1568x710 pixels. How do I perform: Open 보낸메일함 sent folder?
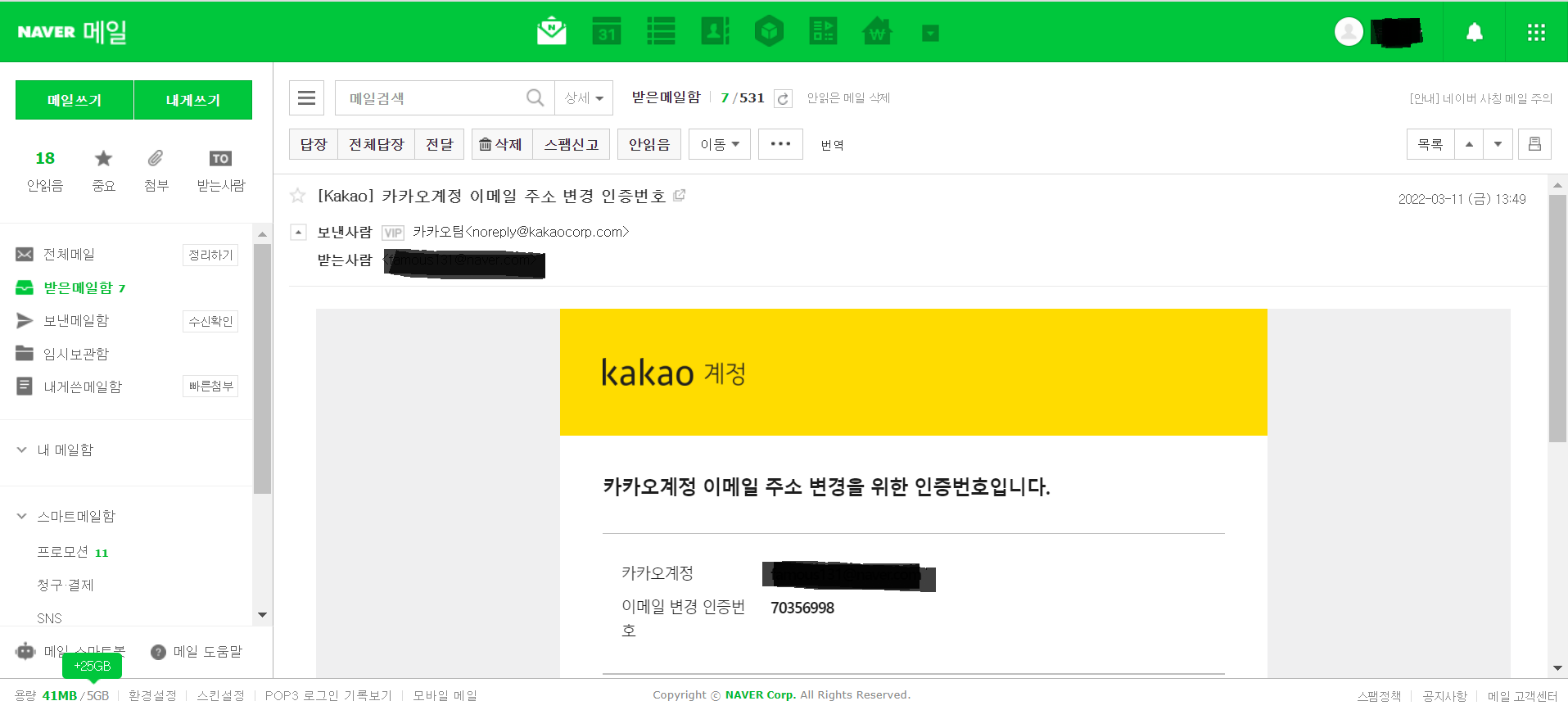pos(75,320)
